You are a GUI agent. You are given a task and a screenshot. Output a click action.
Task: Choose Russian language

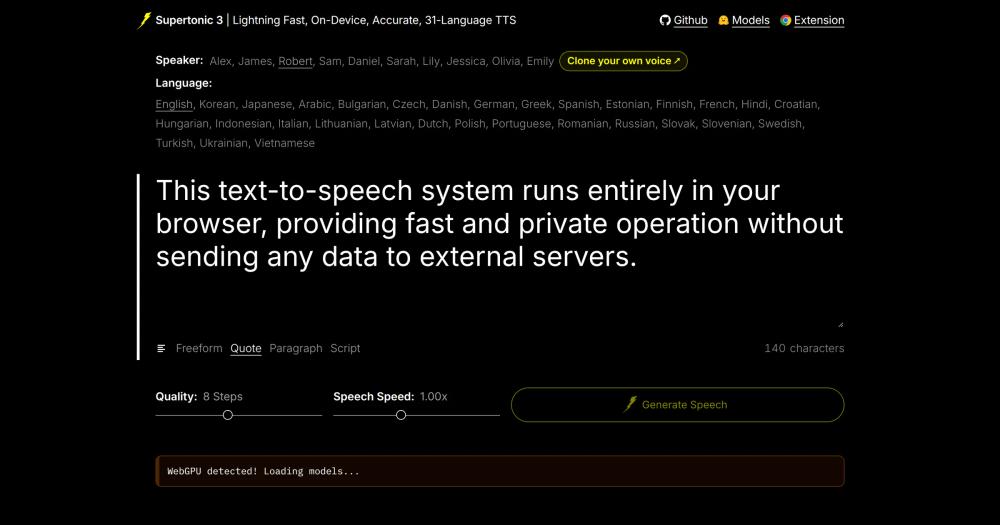(x=634, y=124)
